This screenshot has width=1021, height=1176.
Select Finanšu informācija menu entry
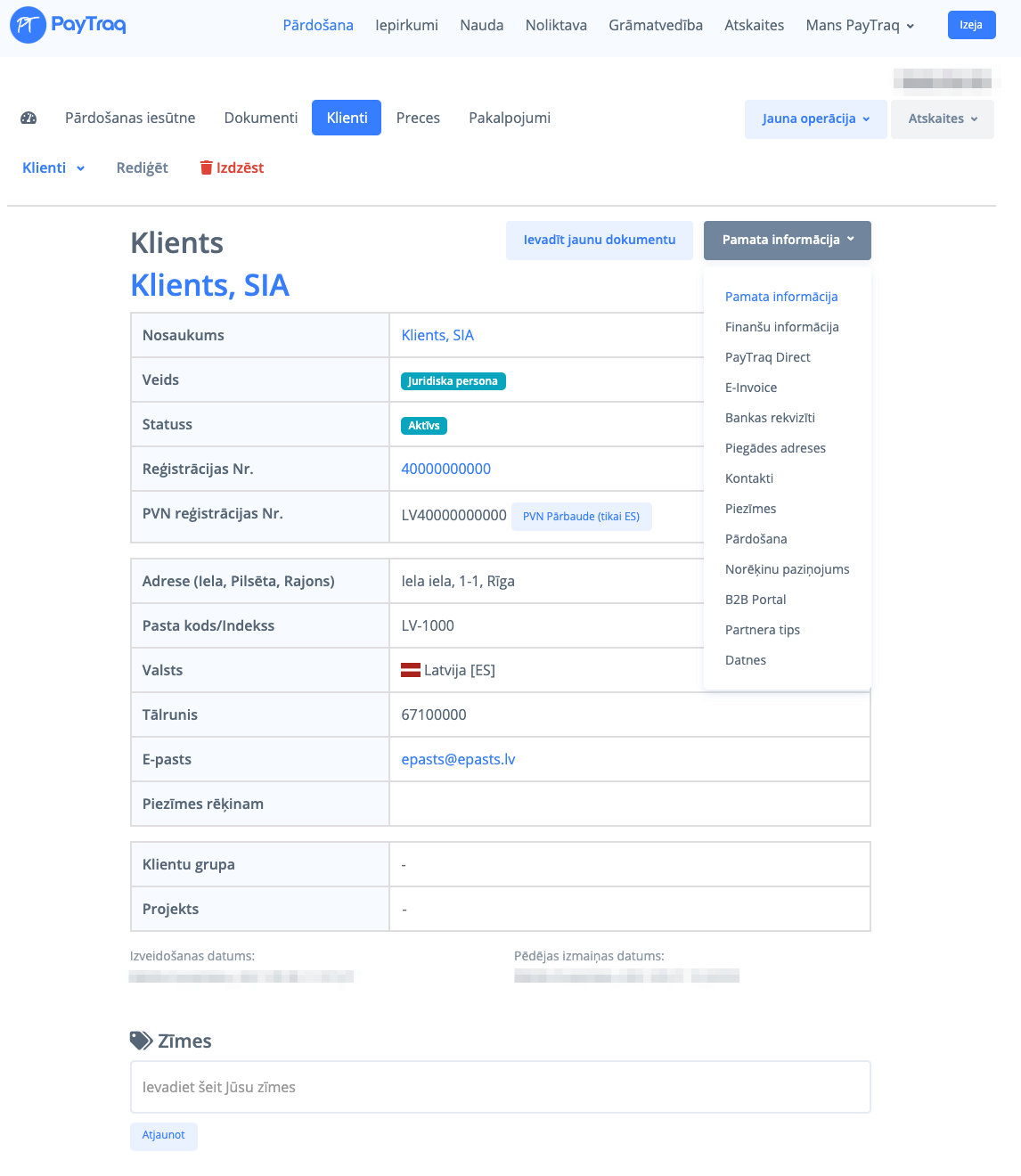782,327
